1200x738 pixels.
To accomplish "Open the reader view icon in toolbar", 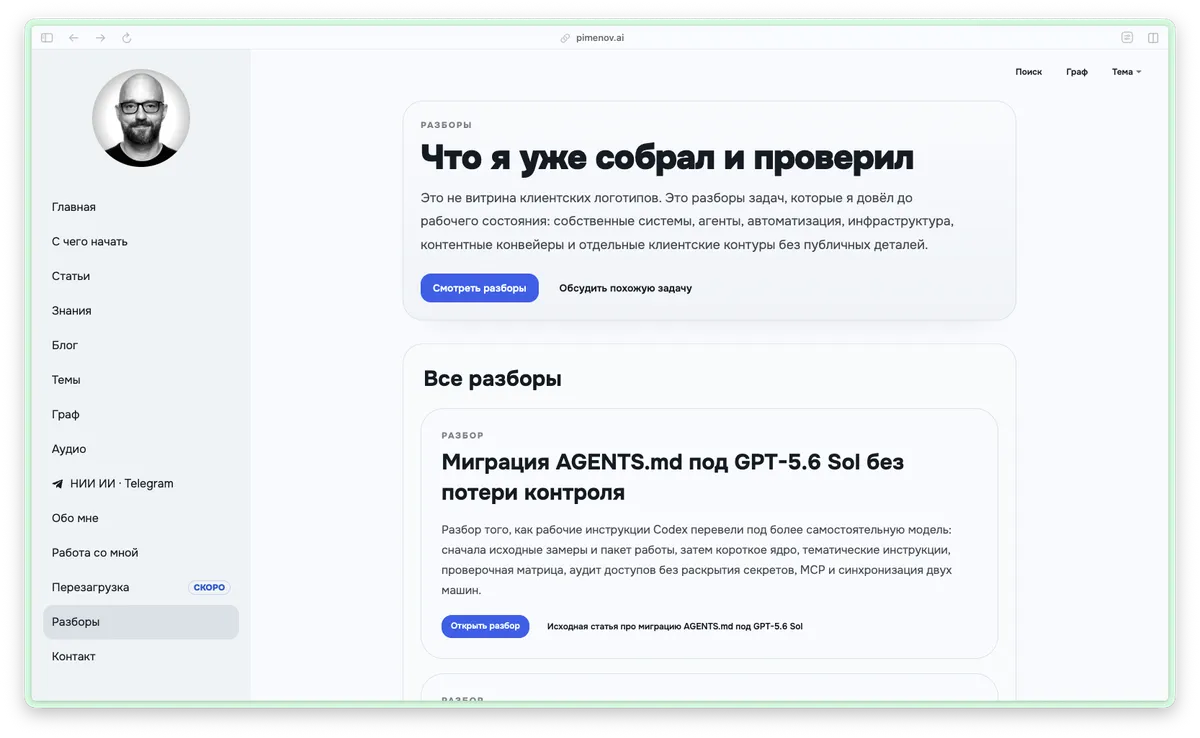I will pyautogui.click(x=1127, y=38).
